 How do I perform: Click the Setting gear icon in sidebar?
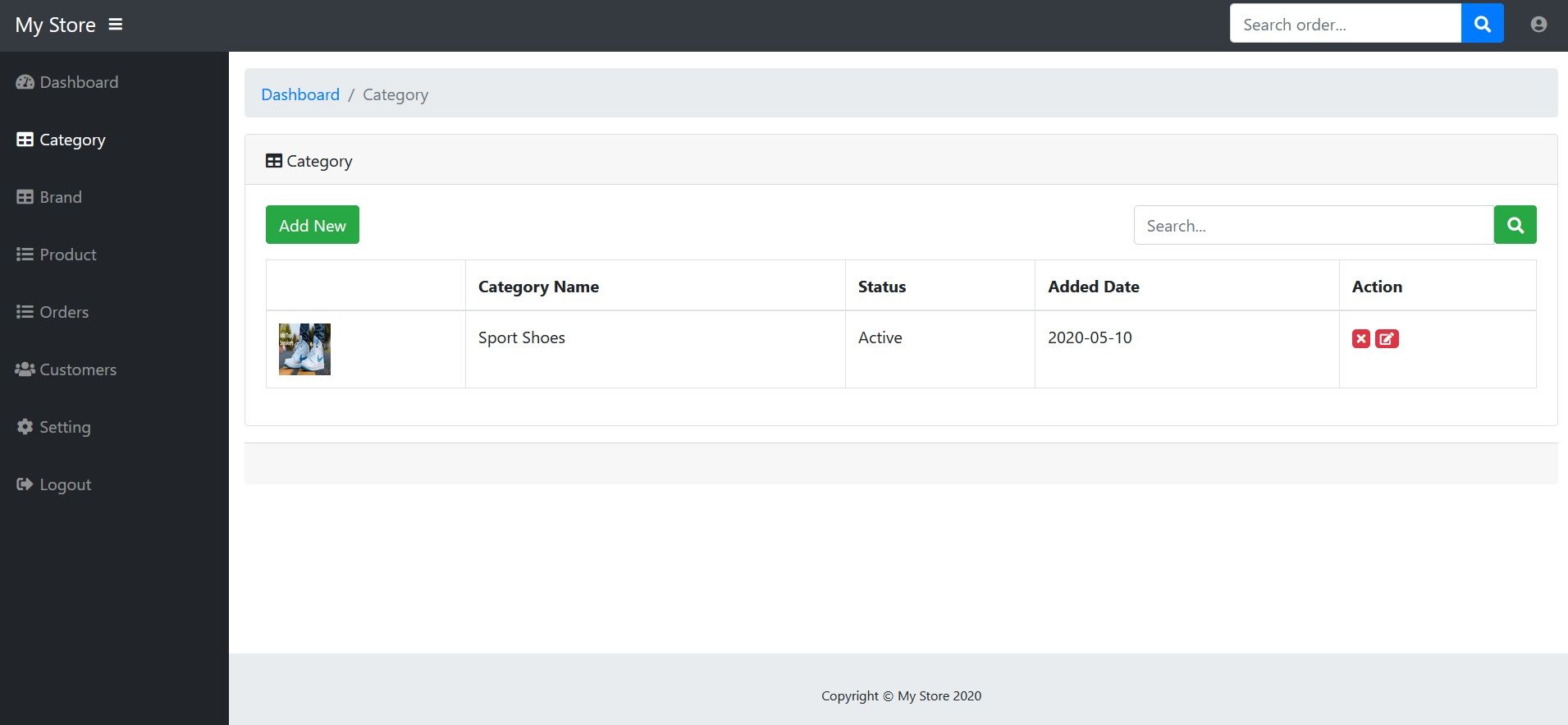tap(25, 427)
